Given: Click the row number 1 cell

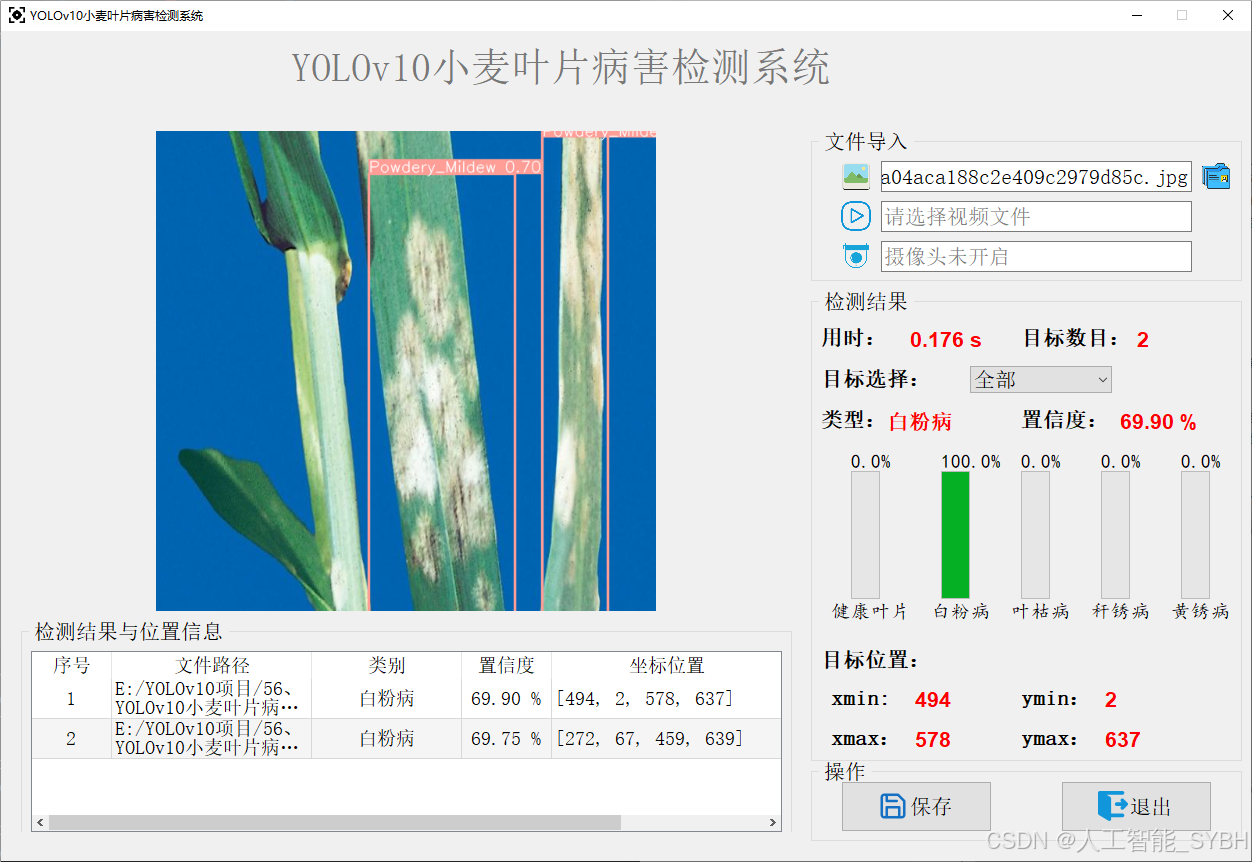Looking at the screenshot, I should (x=72, y=698).
